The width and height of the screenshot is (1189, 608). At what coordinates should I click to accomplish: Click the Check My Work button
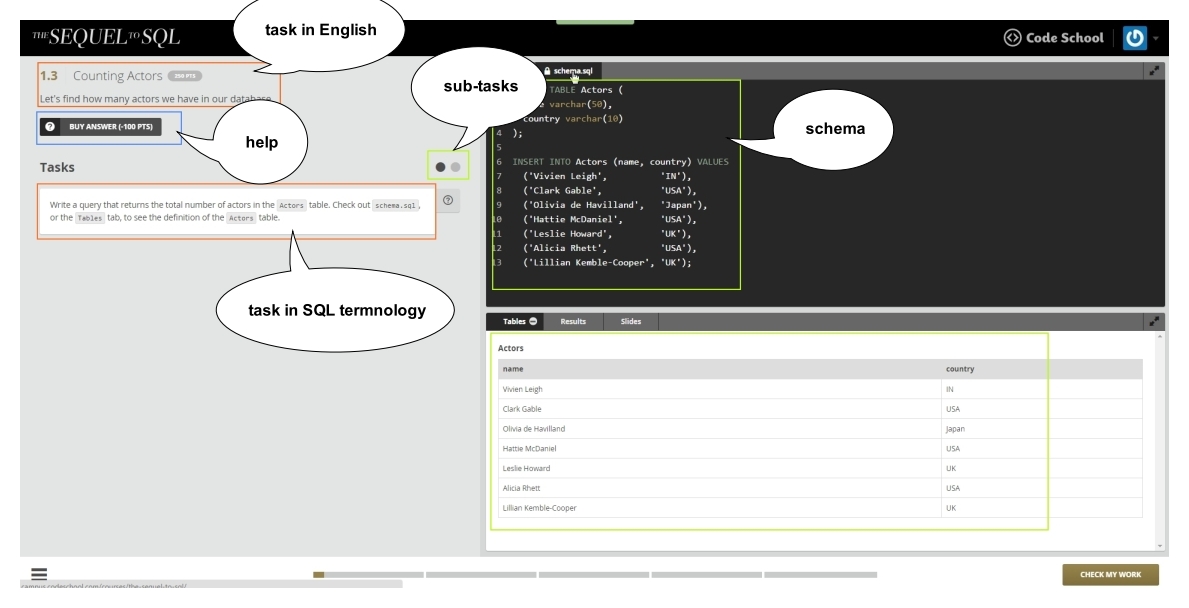(1110, 575)
